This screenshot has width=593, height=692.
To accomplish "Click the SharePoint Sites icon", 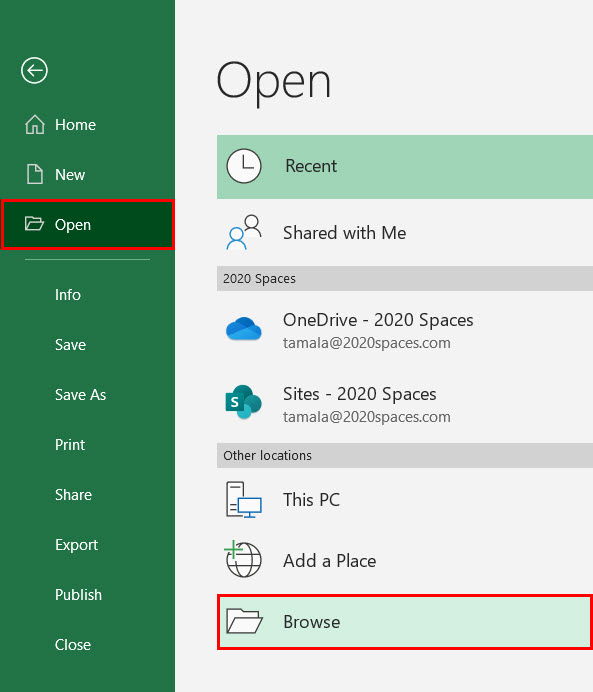I will tap(244, 402).
